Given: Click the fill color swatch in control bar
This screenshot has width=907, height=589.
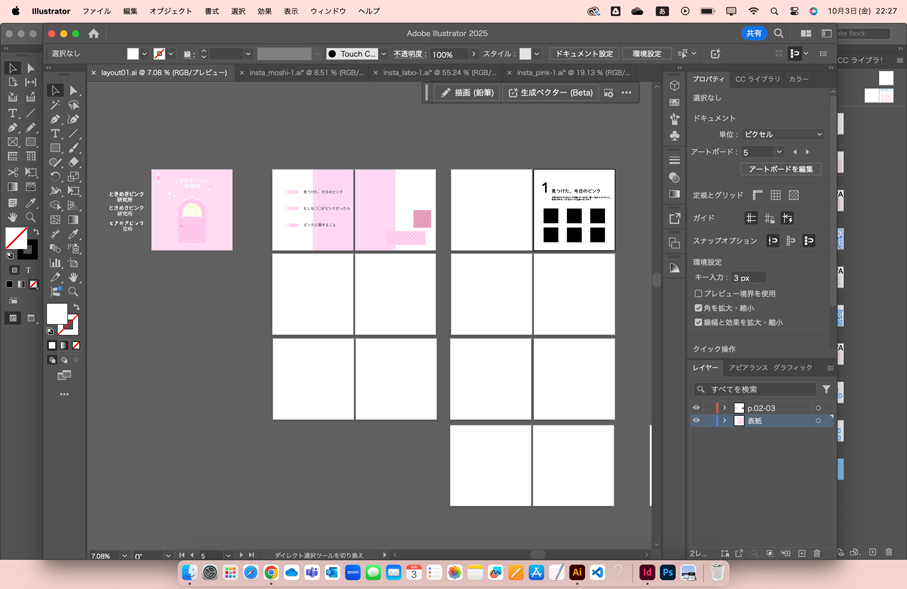Looking at the screenshot, I should click(133, 54).
